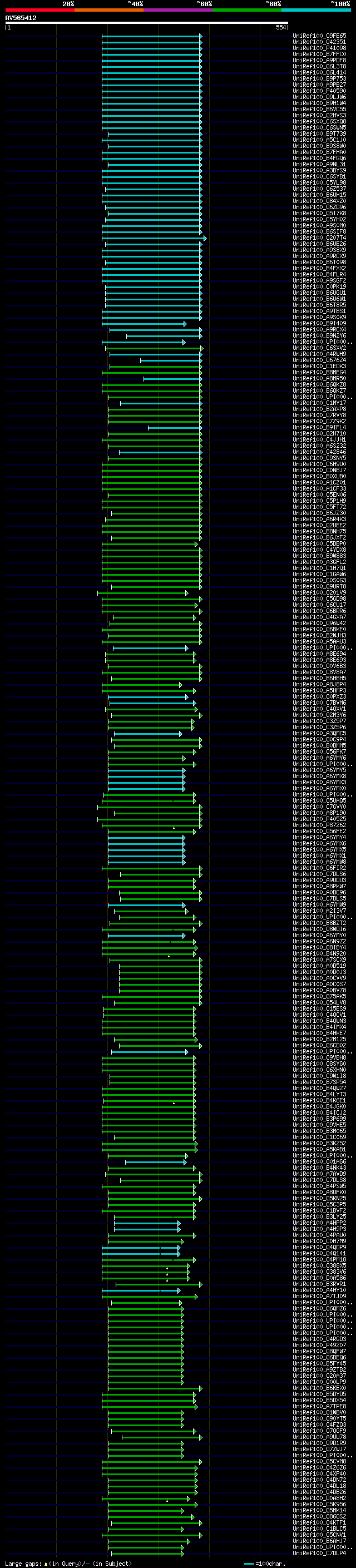Select label UniRef100_C7BVM6
356x1568 pixels.
[319, 703]
